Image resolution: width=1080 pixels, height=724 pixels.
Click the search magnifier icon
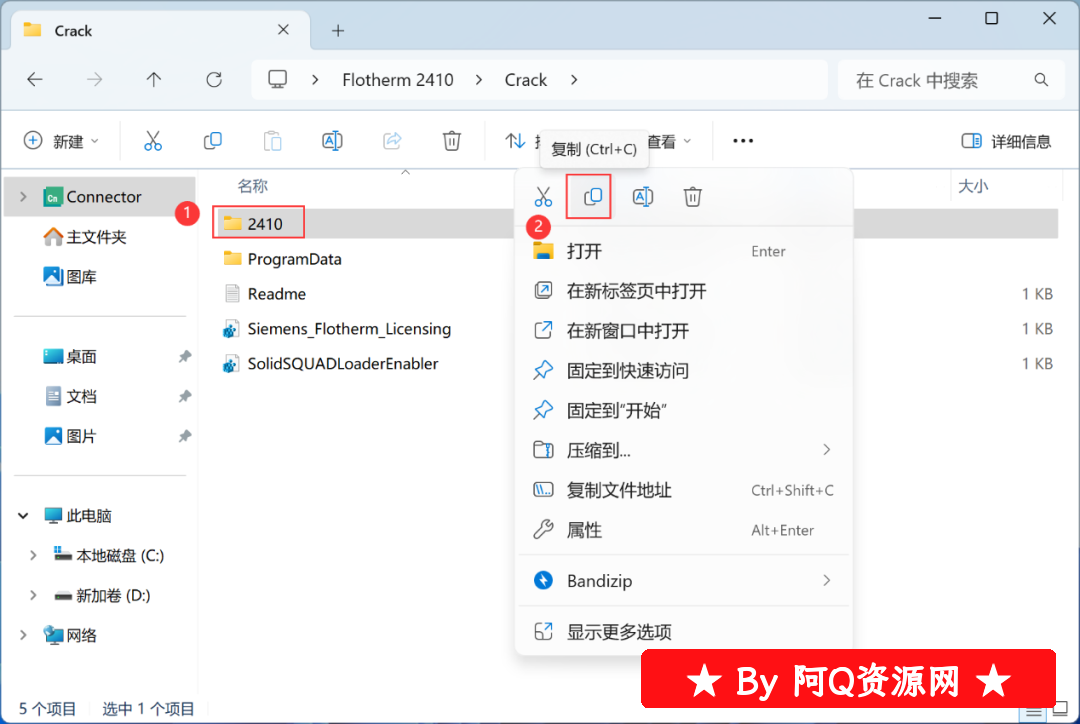(1041, 80)
